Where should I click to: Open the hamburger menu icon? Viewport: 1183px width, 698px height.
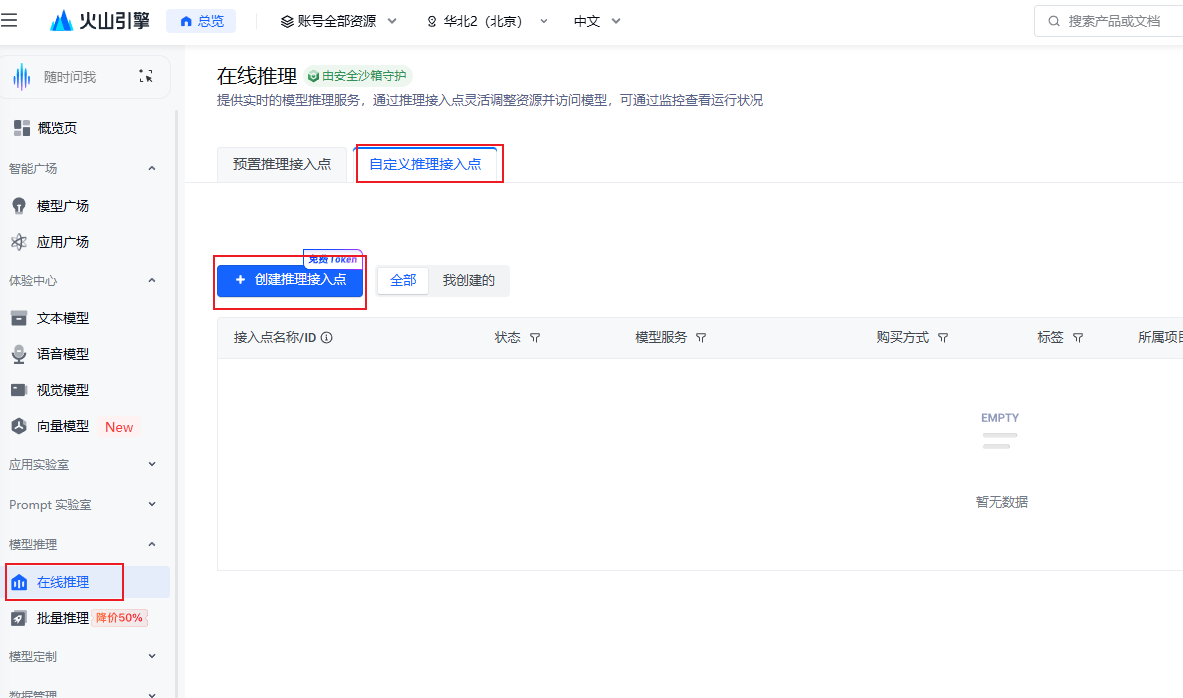(9, 20)
